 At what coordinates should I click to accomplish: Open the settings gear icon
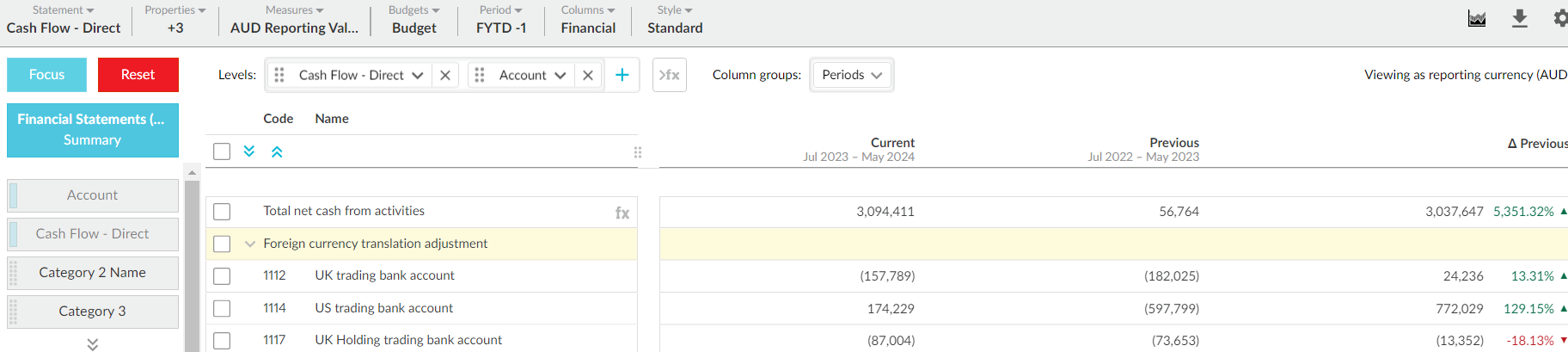point(1559,18)
